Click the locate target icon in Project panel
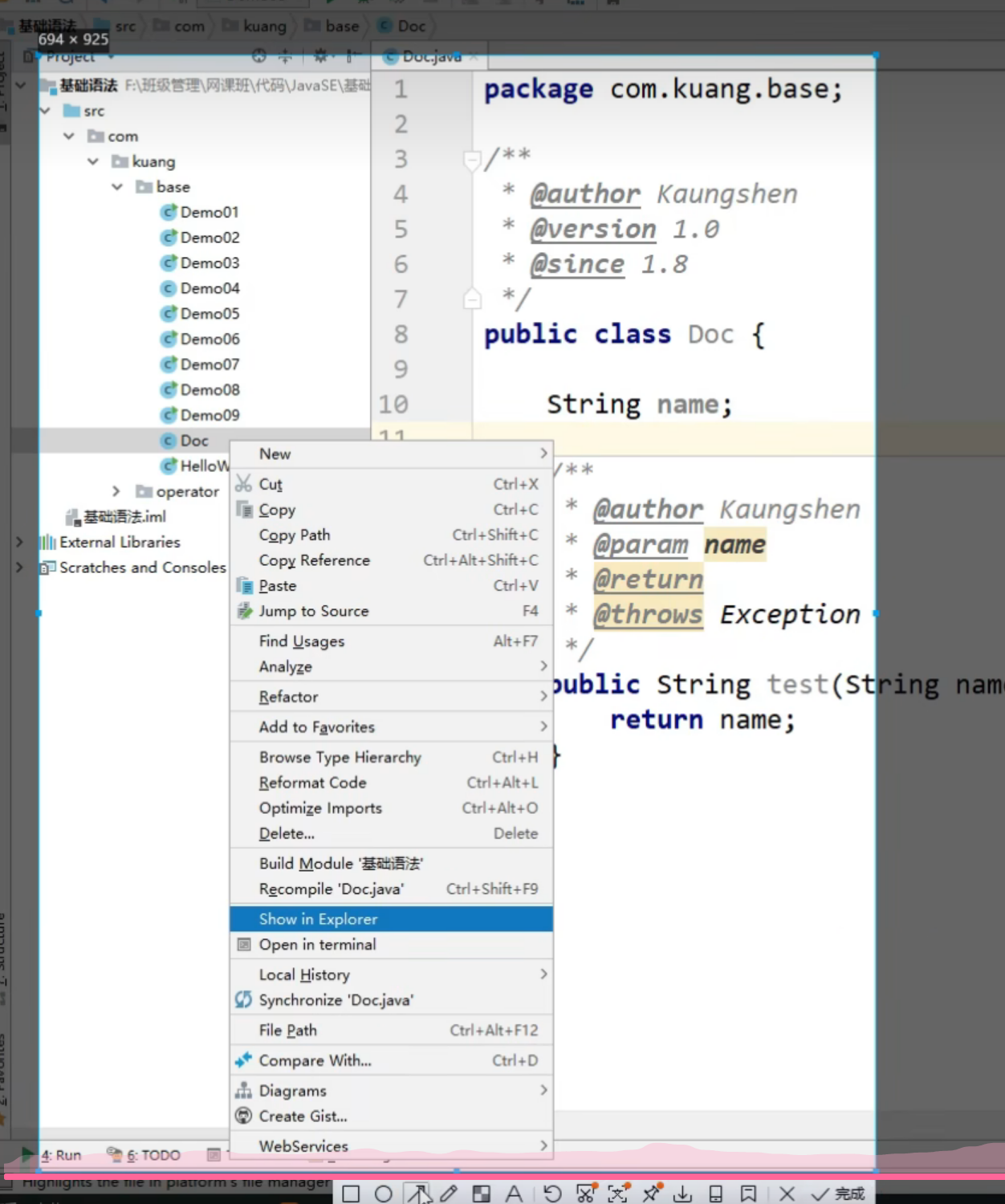The width and height of the screenshot is (1005, 1204). tap(258, 56)
